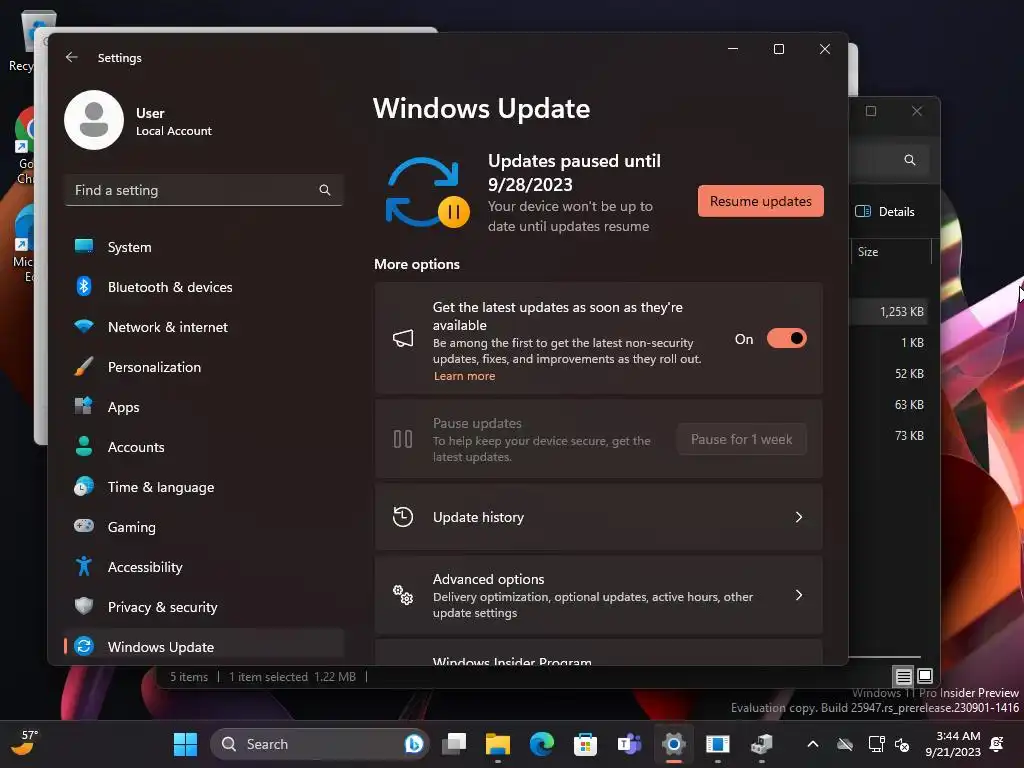Switch File Explorer to details list view
The height and width of the screenshot is (768, 1024).
point(903,676)
